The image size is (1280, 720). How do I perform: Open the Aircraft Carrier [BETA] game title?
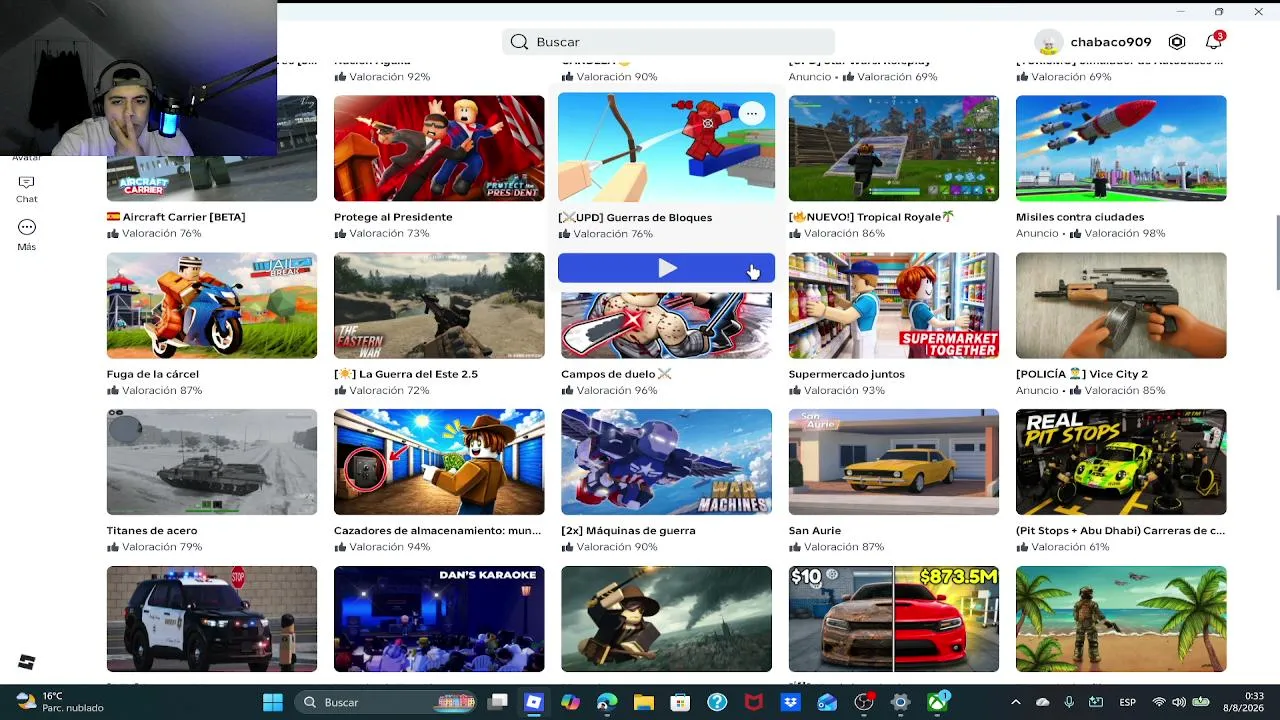pyautogui.click(x=176, y=217)
